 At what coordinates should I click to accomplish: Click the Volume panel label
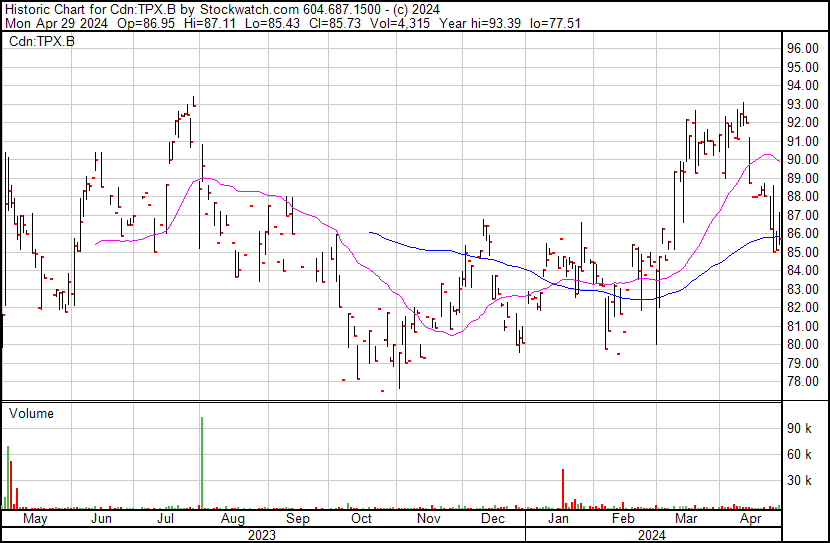(x=31, y=413)
